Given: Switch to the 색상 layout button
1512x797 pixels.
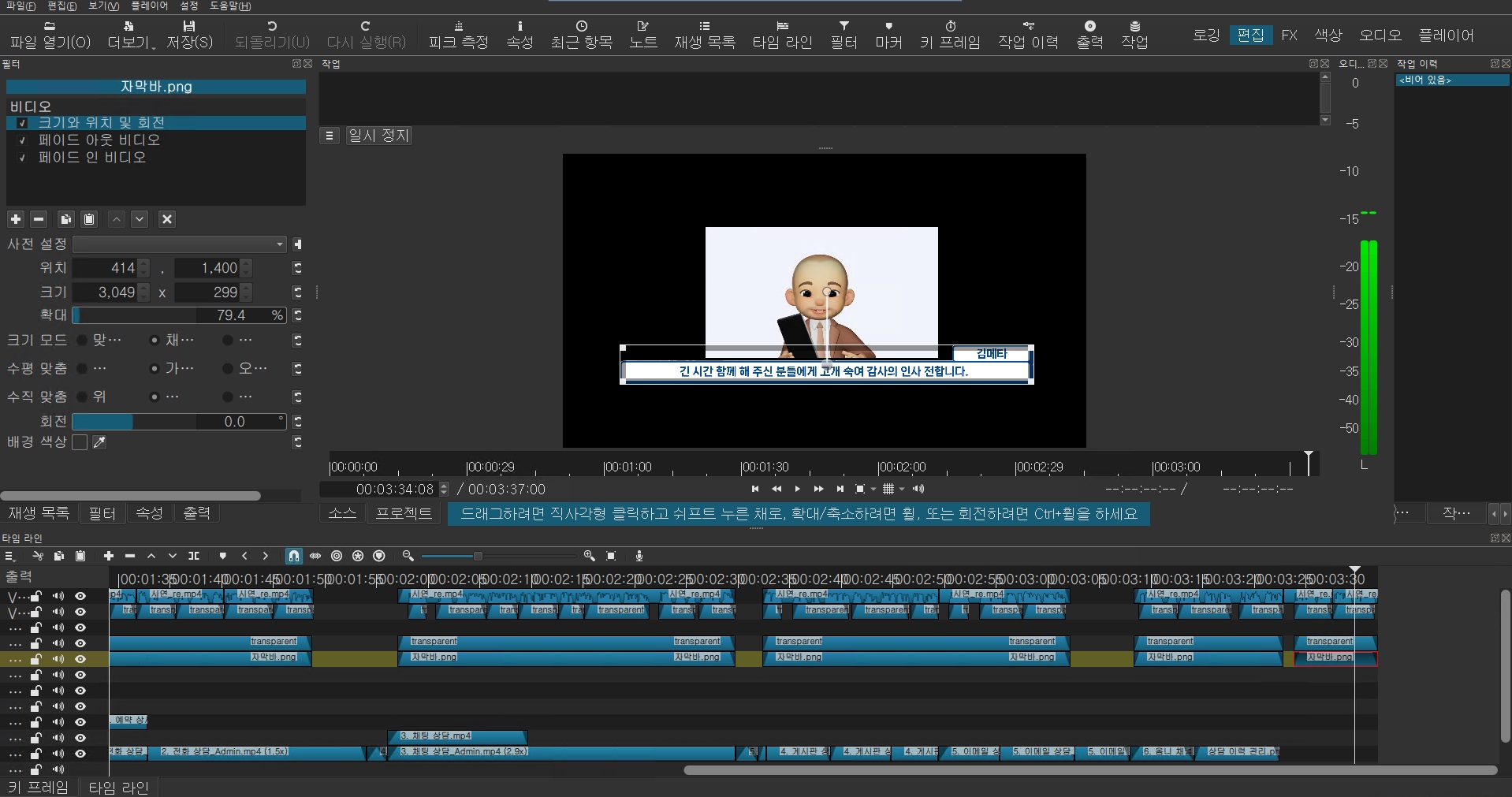Looking at the screenshot, I should (x=1328, y=35).
